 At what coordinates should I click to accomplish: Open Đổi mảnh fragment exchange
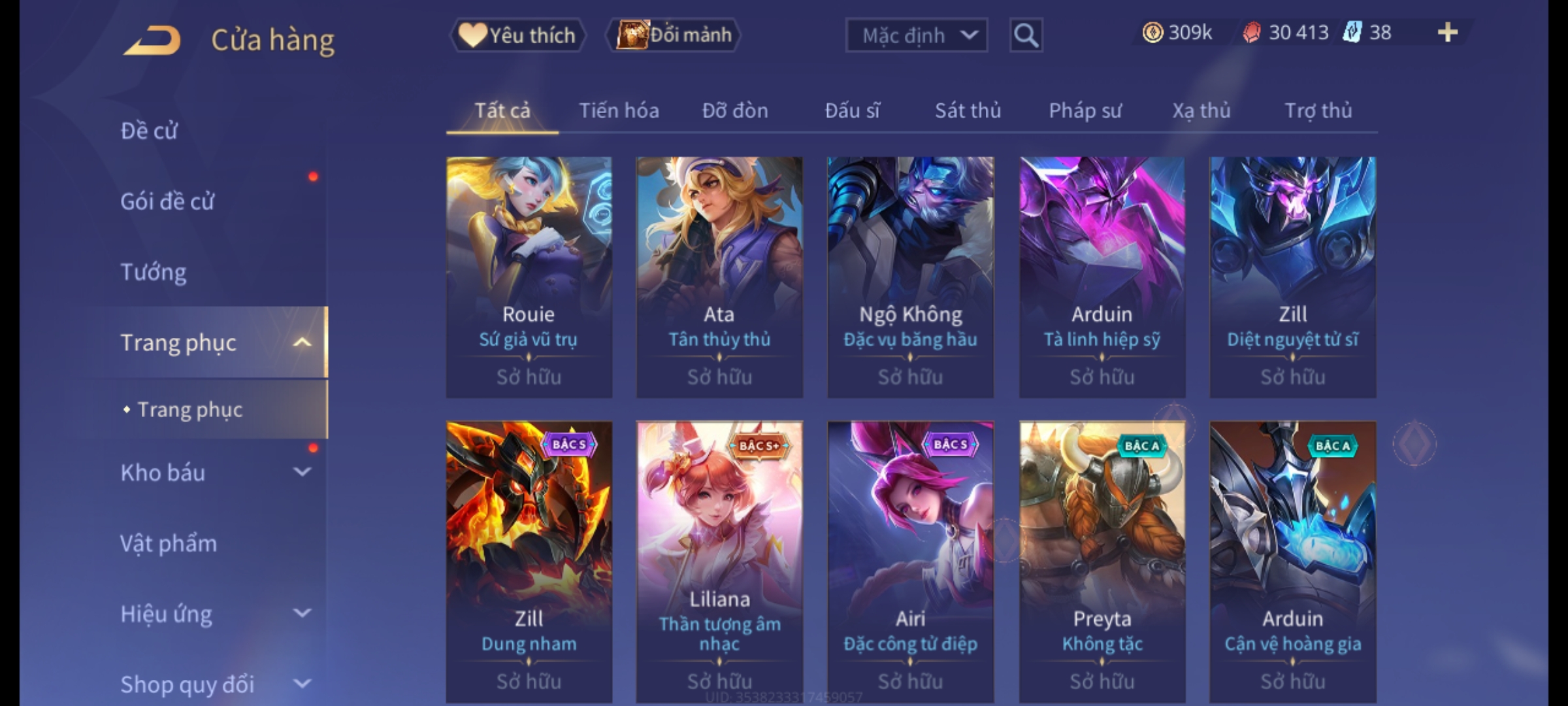674,35
